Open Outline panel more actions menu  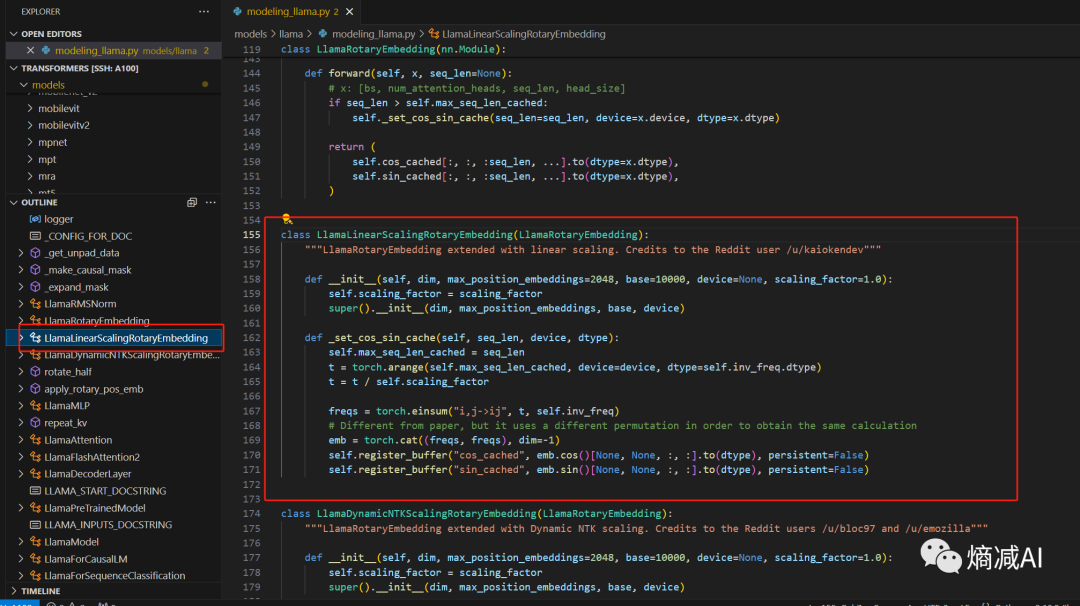211,202
